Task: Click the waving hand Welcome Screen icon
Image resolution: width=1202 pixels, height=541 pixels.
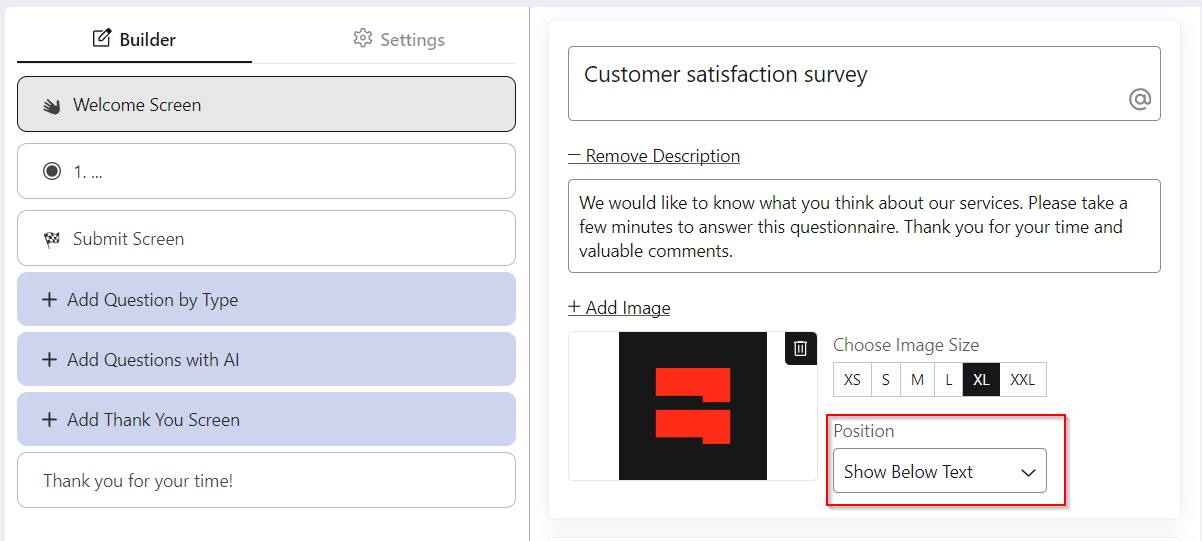Action: [x=52, y=105]
